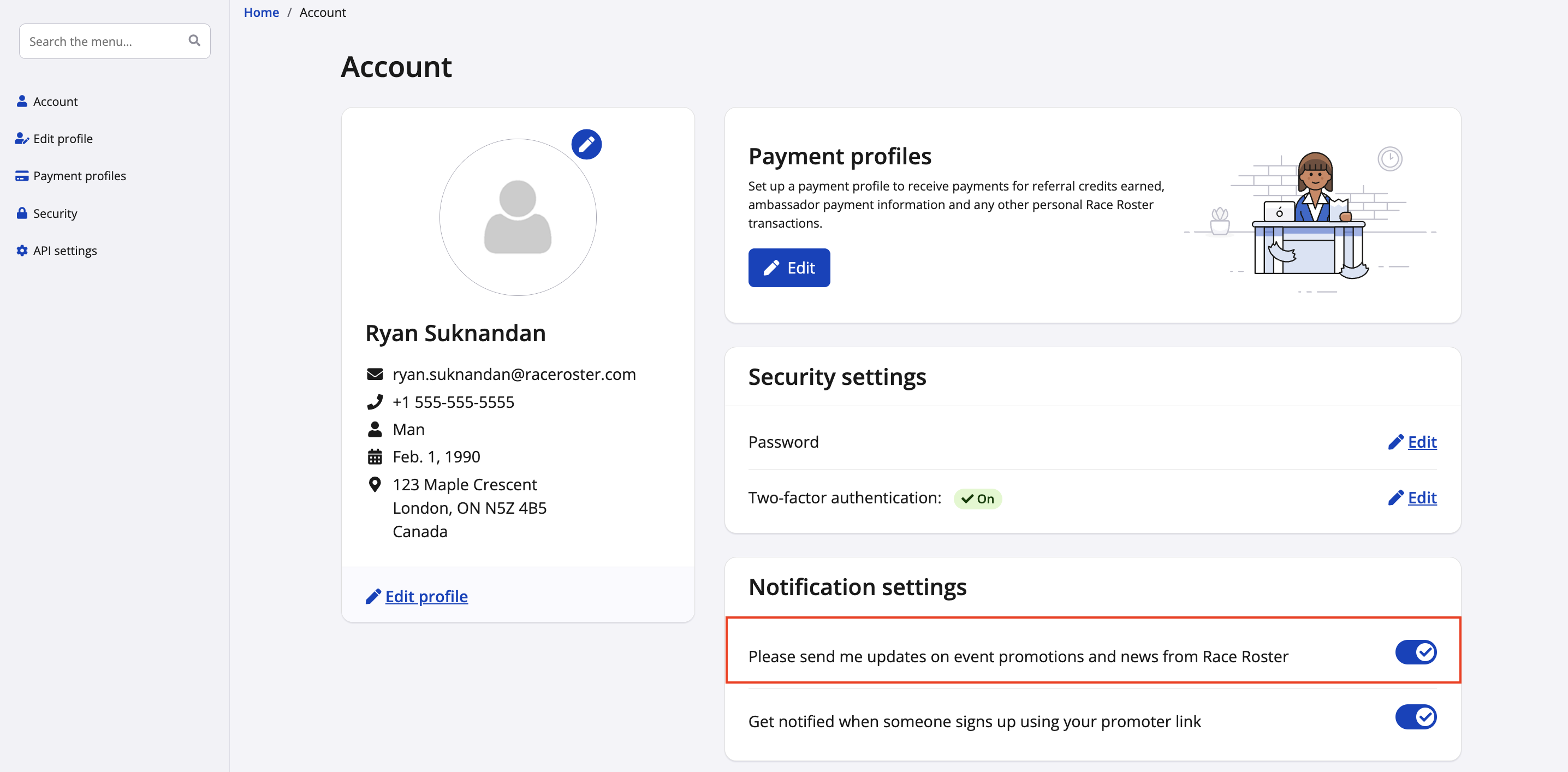Screen dimensions: 1568x772
Task: Click the avatar edit pencil icon
Action: (586, 144)
